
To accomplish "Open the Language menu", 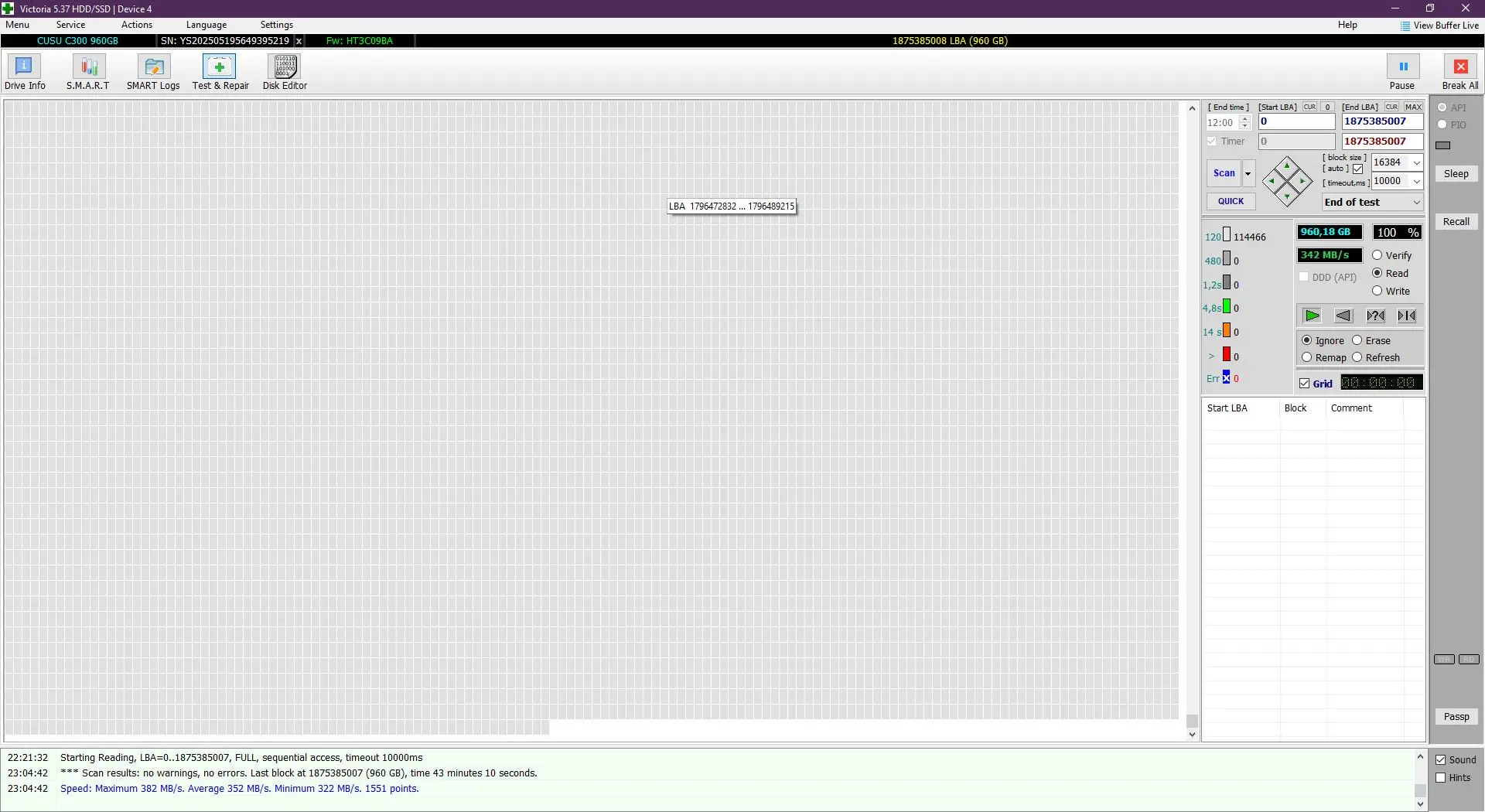I will coord(207,25).
